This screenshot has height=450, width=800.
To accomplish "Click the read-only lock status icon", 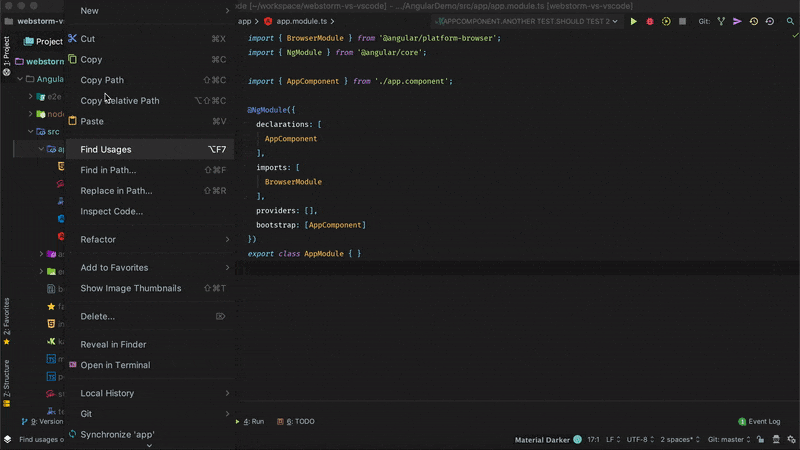I will coord(761,439).
